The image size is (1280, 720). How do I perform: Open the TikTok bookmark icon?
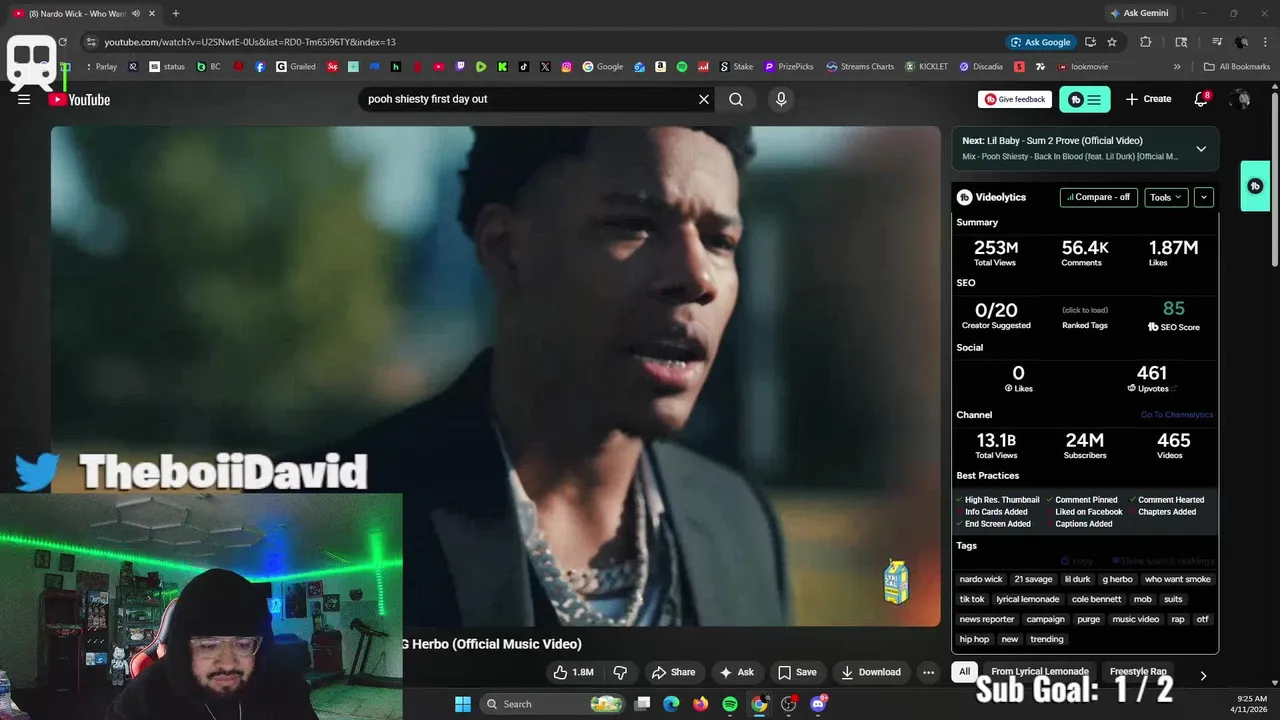[524, 67]
